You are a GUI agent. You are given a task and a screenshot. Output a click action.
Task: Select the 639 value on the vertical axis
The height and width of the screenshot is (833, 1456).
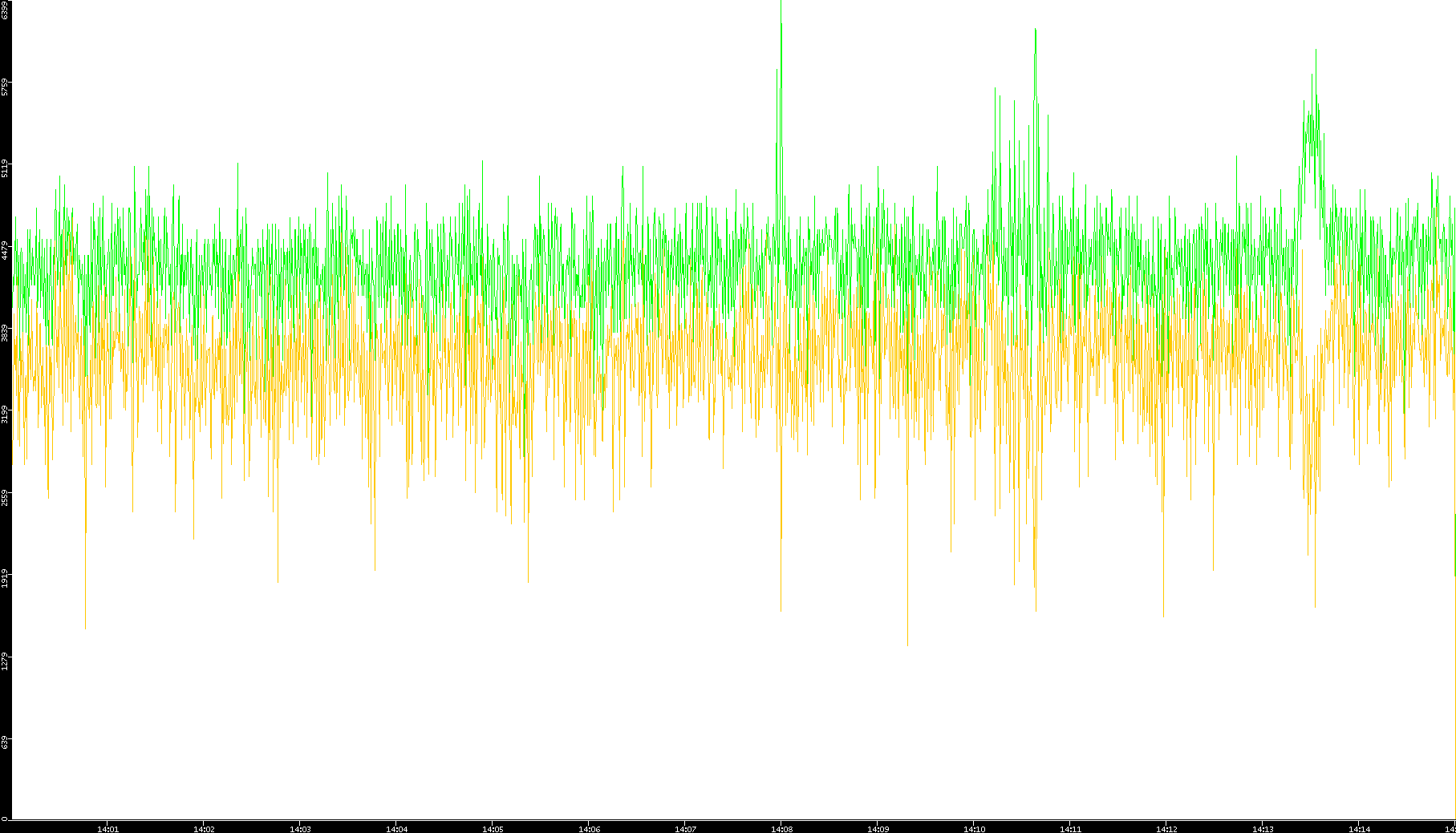tap(5, 742)
